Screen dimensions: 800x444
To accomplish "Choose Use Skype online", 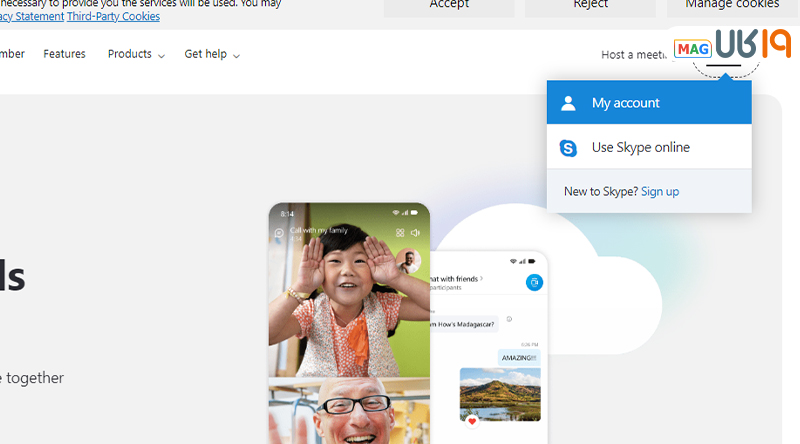I will pyautogui.click(x=649, y=147).
